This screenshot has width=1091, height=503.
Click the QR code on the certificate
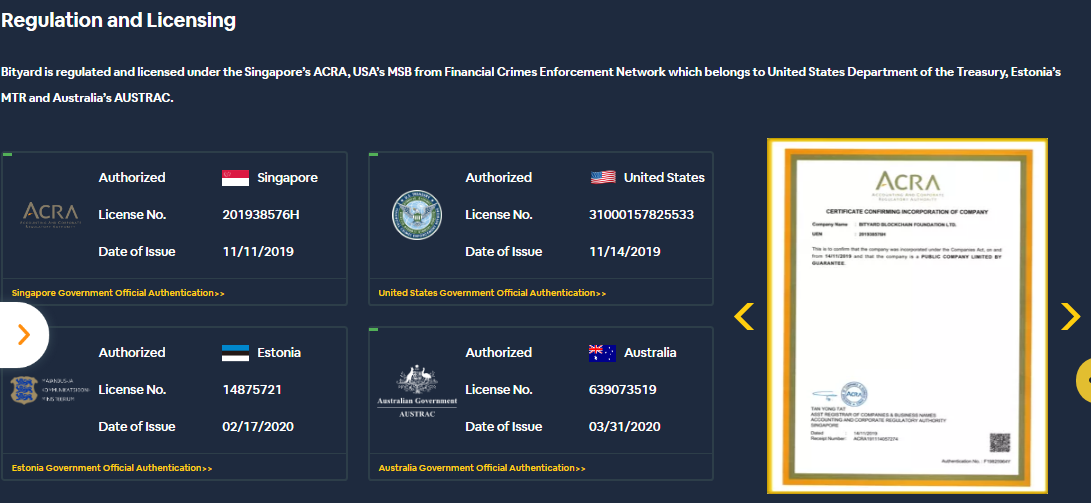[x=999, y=442]
